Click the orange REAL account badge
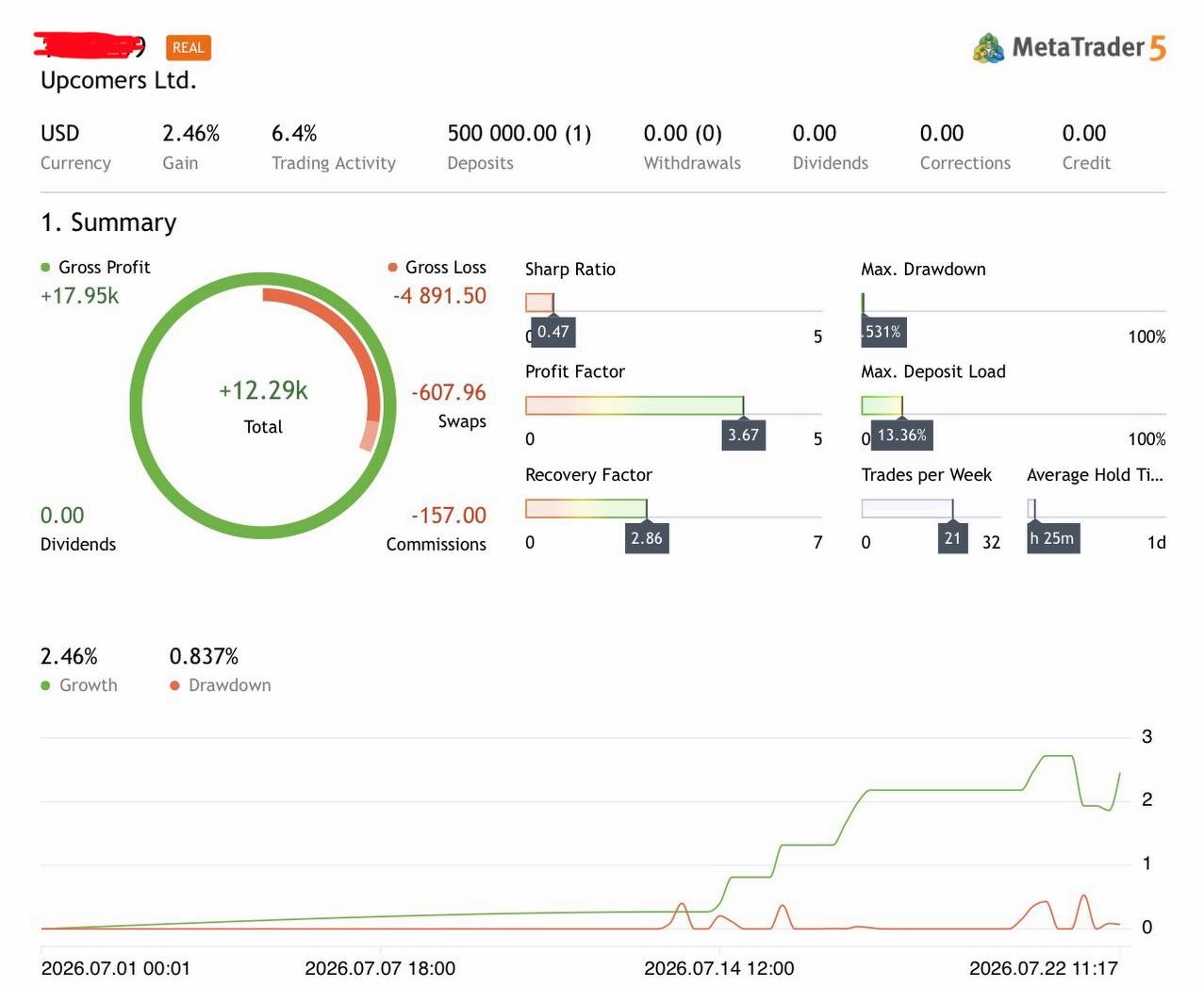The width and height of the screenshot is (1204, 987). click(x=188, y=48)
